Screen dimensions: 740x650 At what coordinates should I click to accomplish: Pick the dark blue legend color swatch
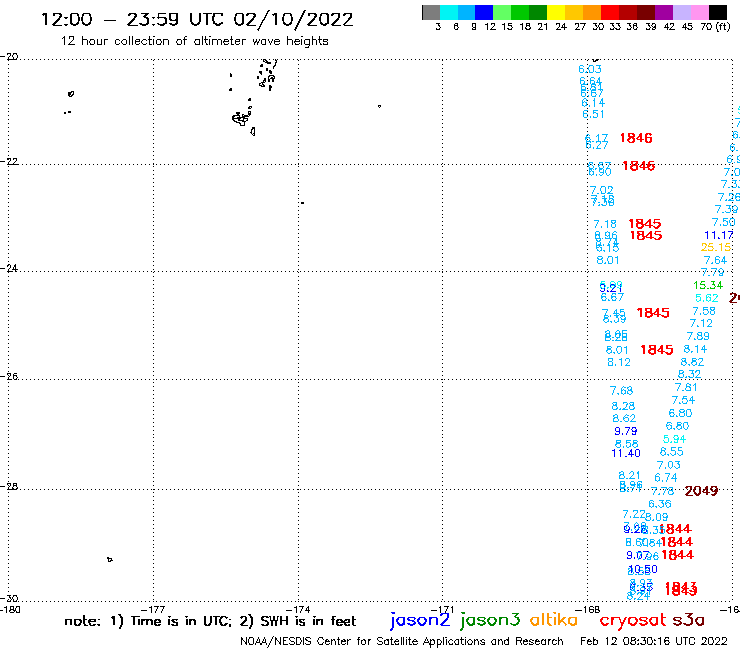click(x=484, y=12)
